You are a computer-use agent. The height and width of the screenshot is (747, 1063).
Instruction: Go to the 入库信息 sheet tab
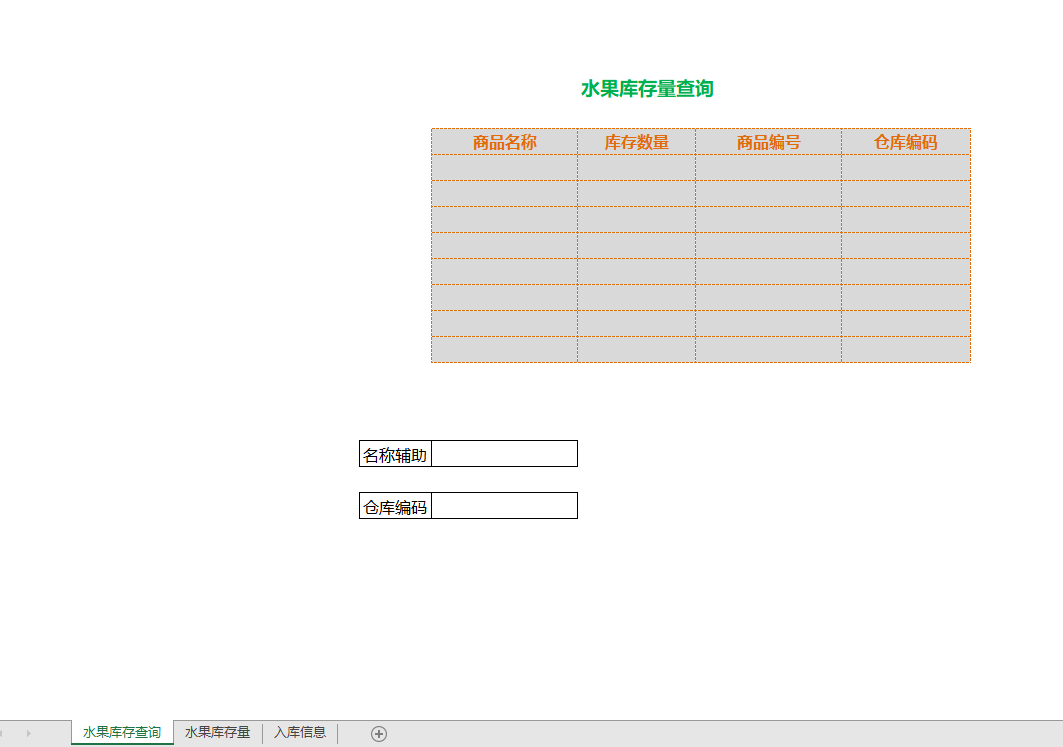(300, 733)
